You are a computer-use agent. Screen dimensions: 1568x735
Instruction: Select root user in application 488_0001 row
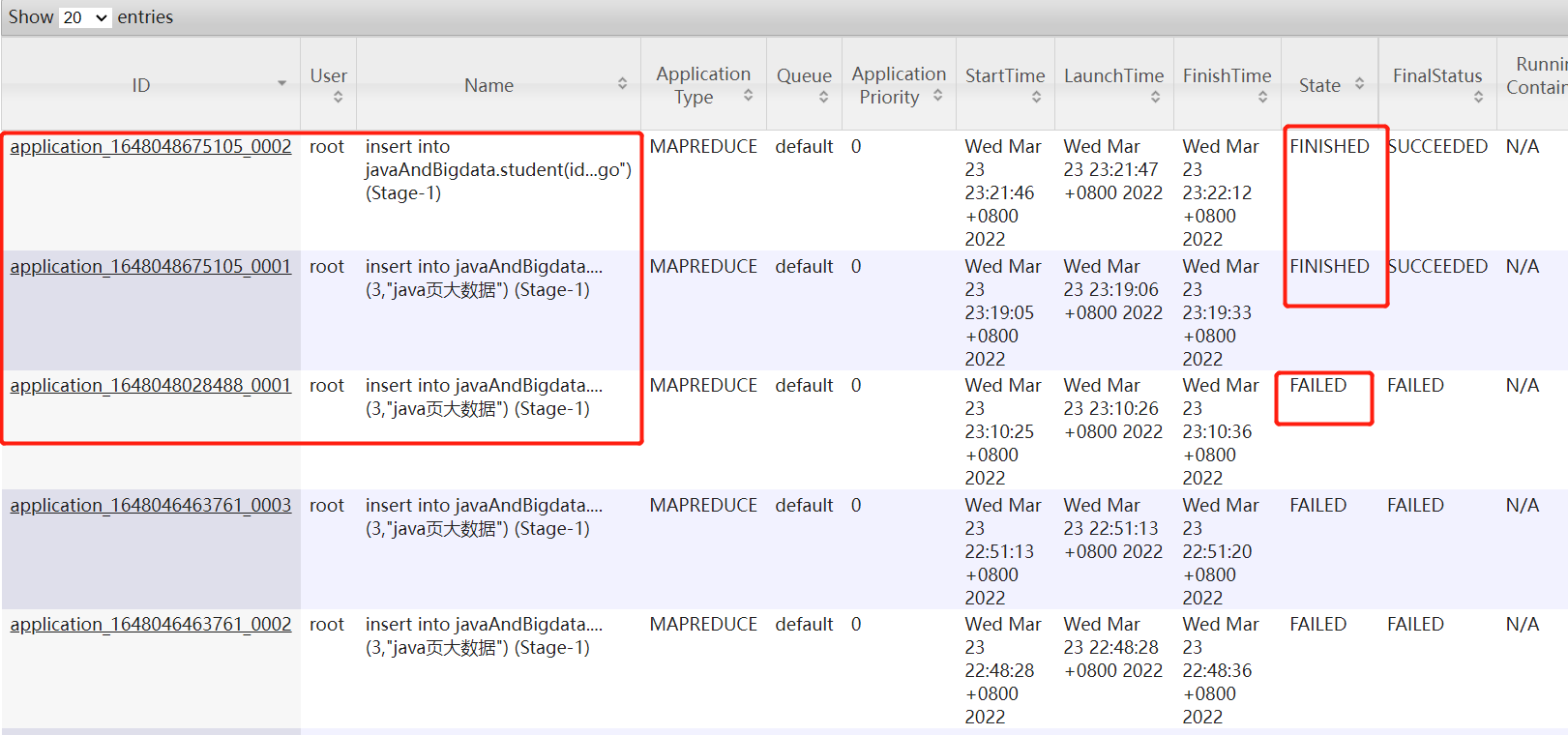[x=327, y=385]
